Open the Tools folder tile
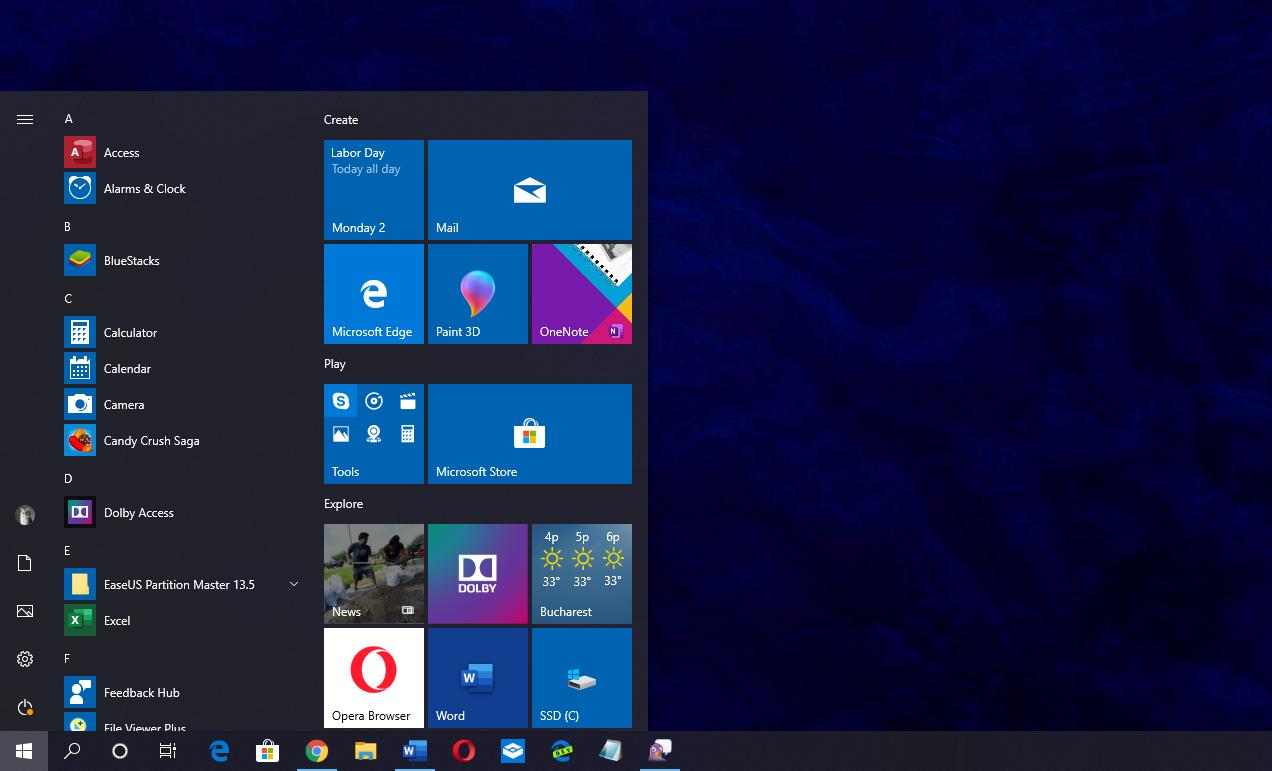The image size is (1272, 771). 374,434
